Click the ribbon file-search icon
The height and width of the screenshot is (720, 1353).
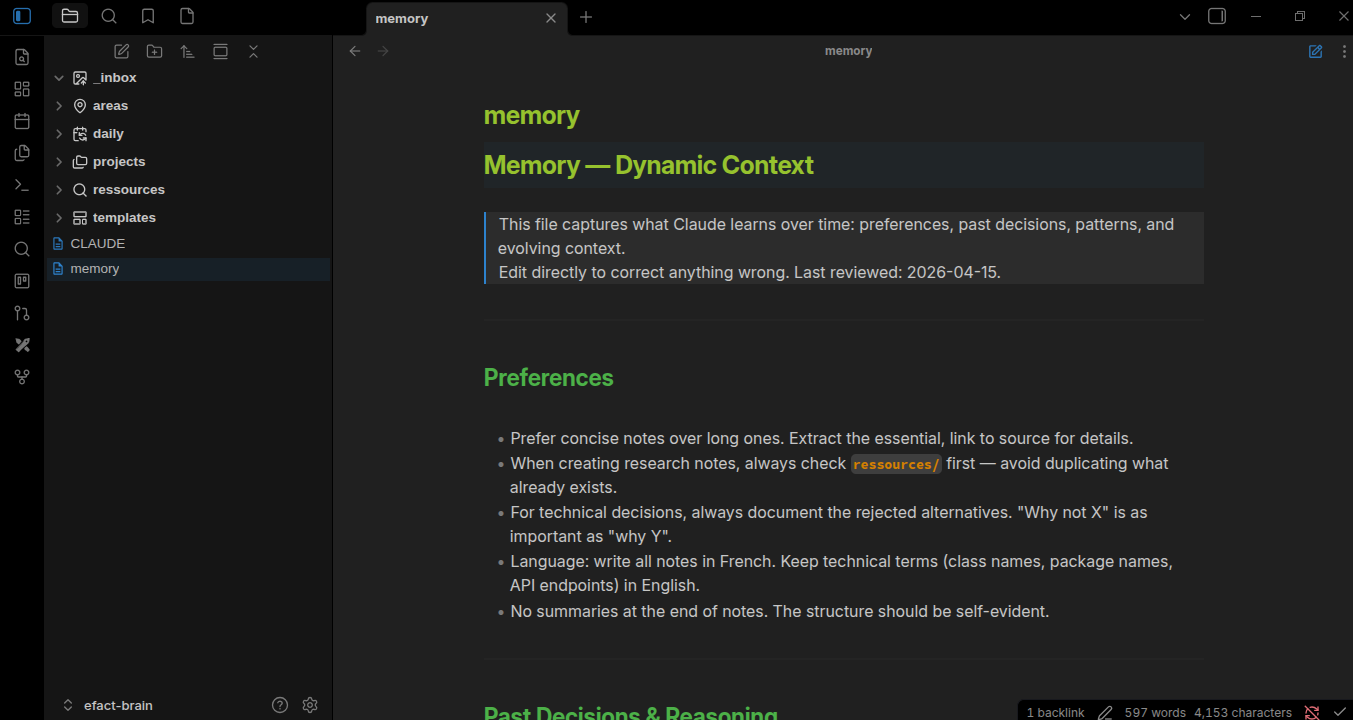click(x=22, y=57)
